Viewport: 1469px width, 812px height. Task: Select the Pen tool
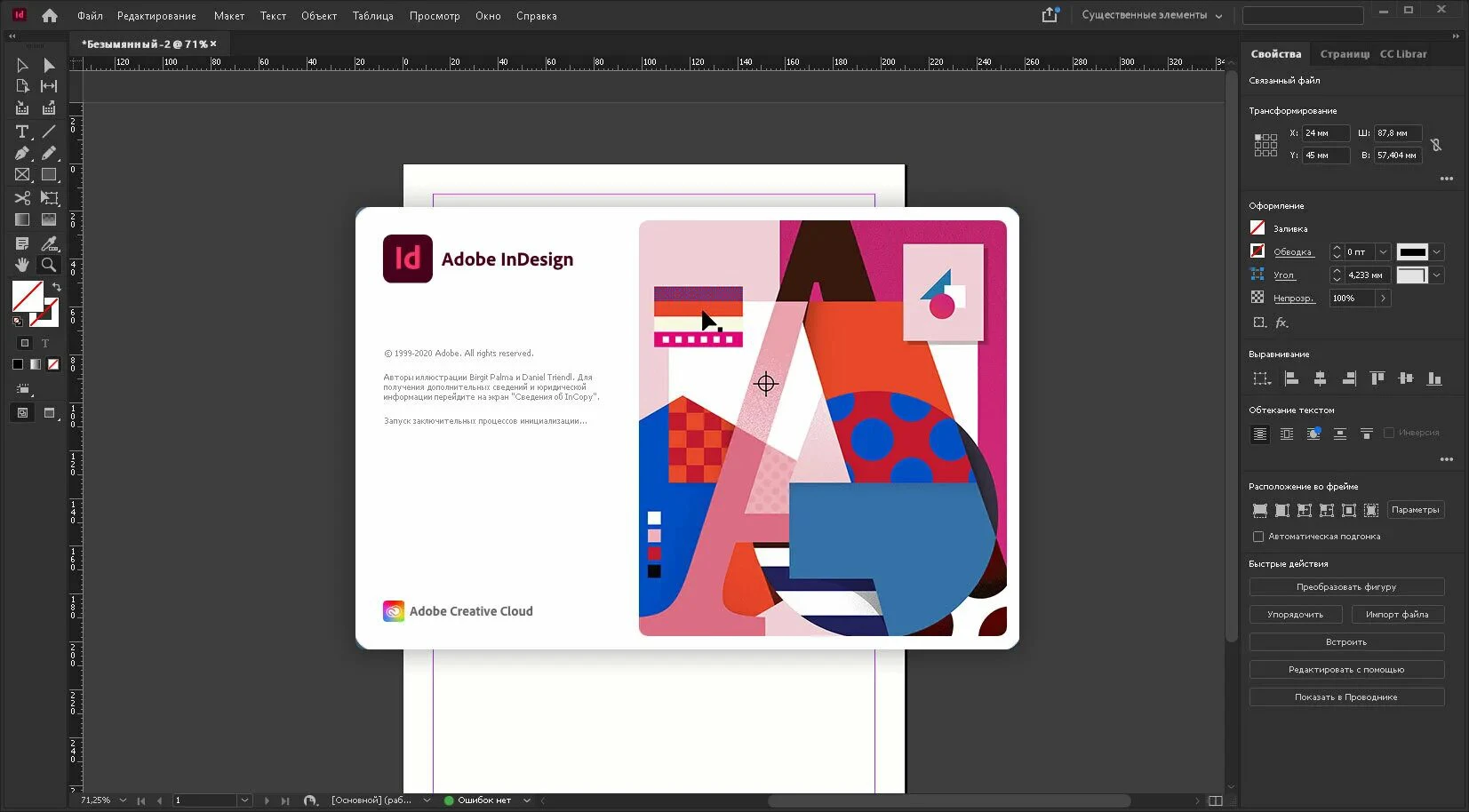tap(22, 154)
